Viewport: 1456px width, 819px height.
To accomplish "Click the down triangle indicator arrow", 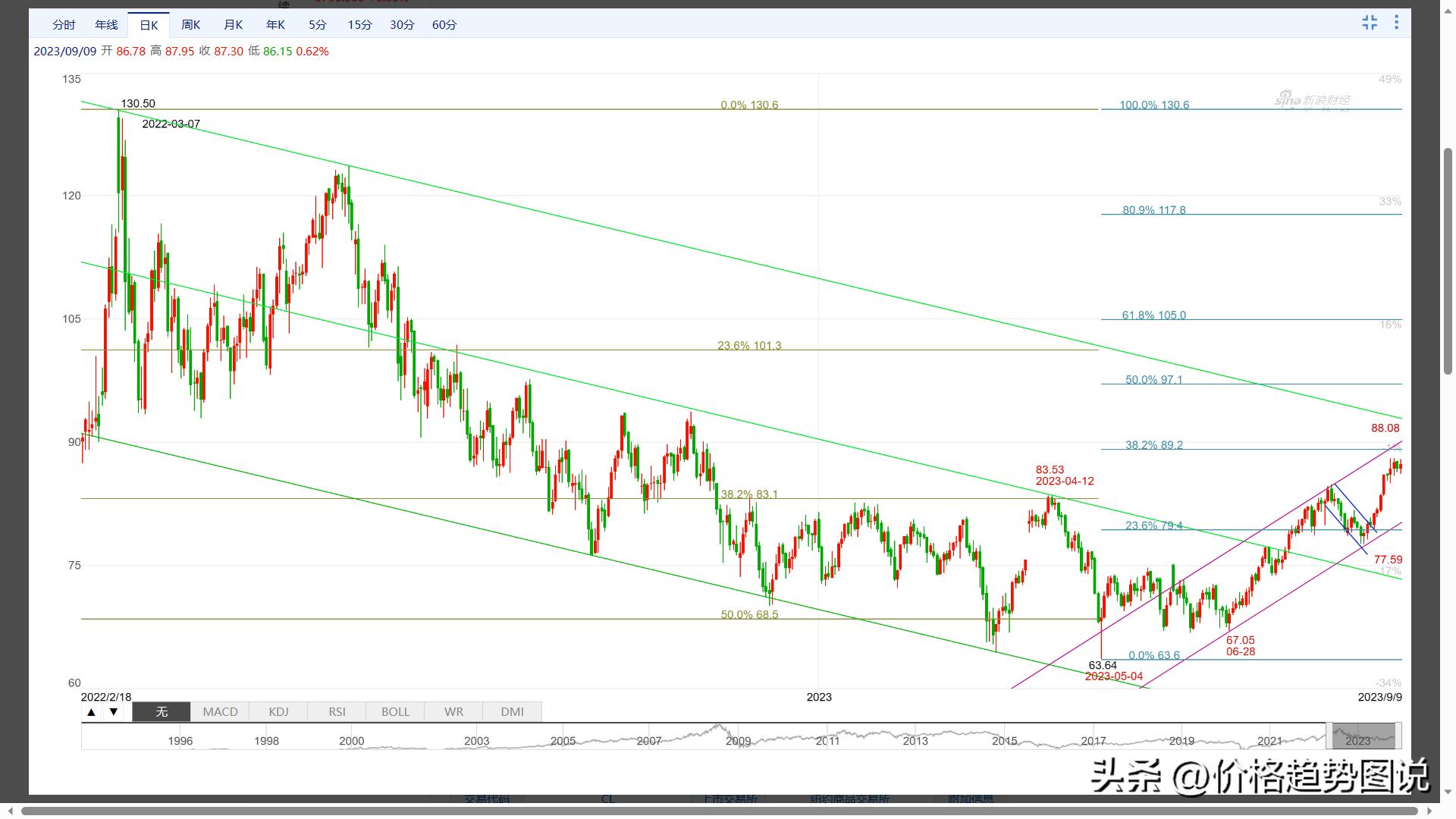I will 114,711.
